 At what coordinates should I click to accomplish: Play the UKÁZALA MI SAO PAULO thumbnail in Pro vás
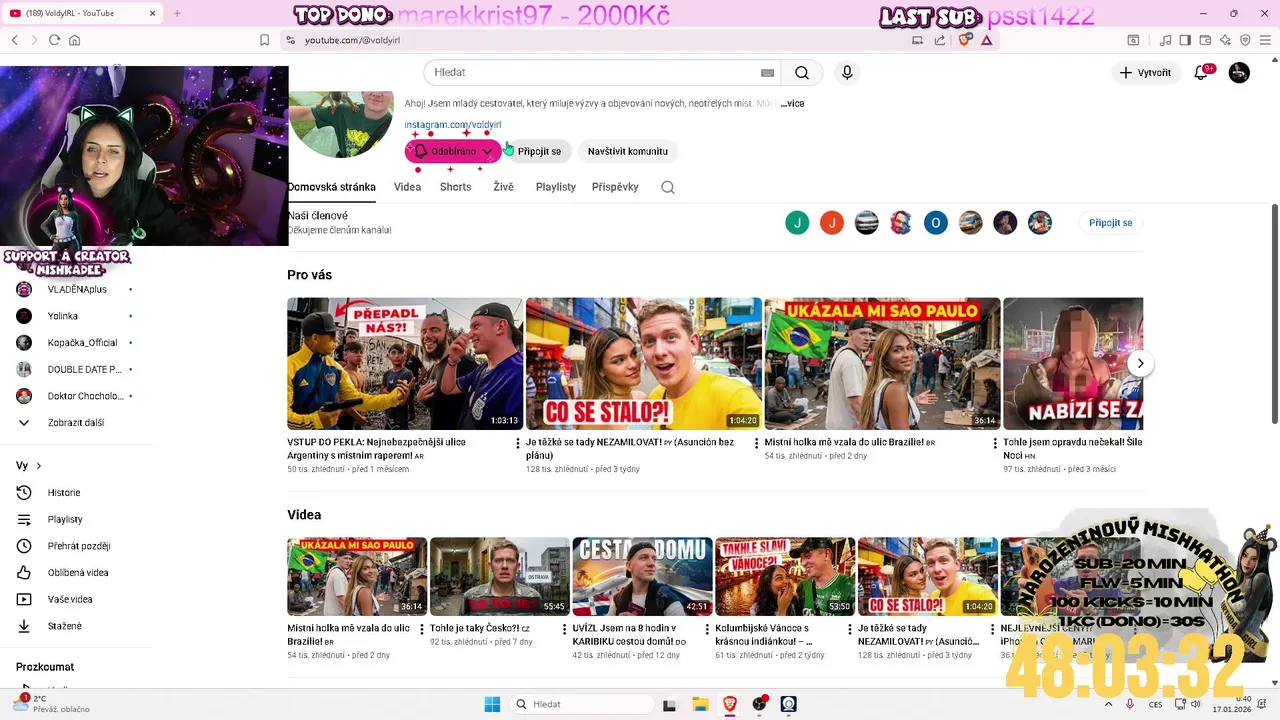pos(882,364)
